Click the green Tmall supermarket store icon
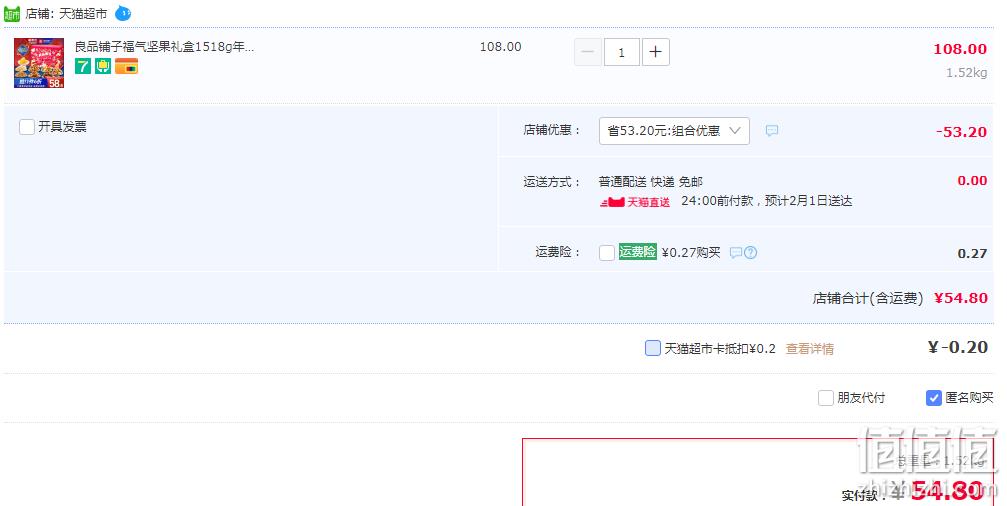The width and height of the screenshot is (1007, 506). point(12,13)
